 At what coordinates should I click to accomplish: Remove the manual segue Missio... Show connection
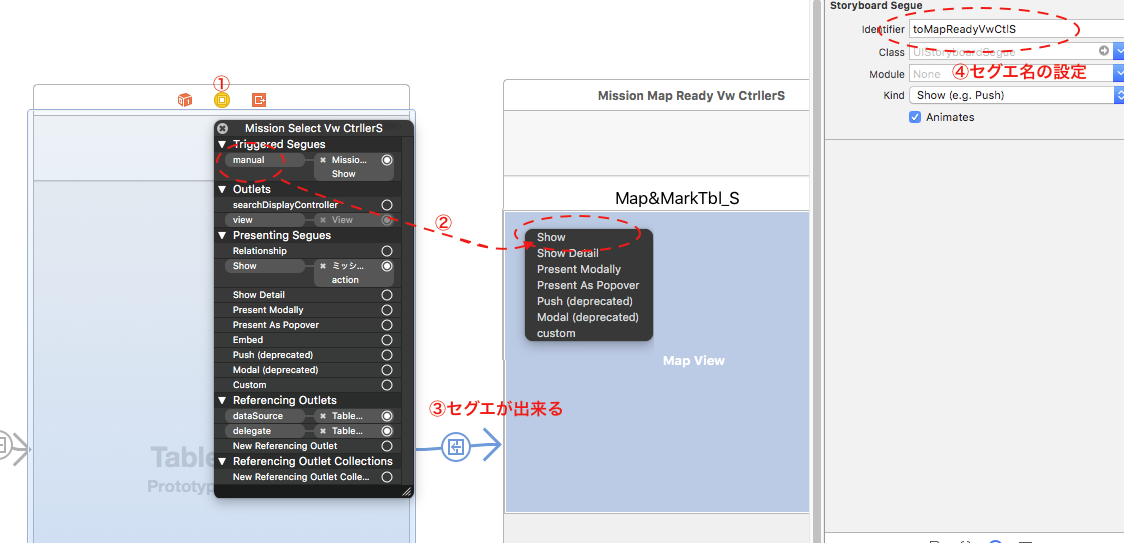point(323,160)
